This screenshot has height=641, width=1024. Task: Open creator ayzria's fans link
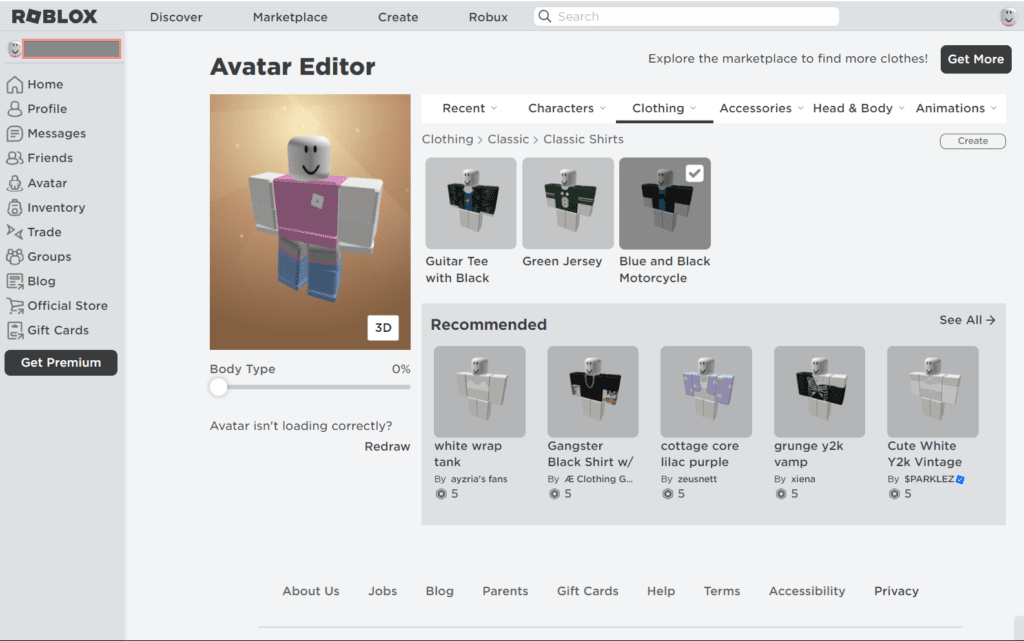point(479,479)
